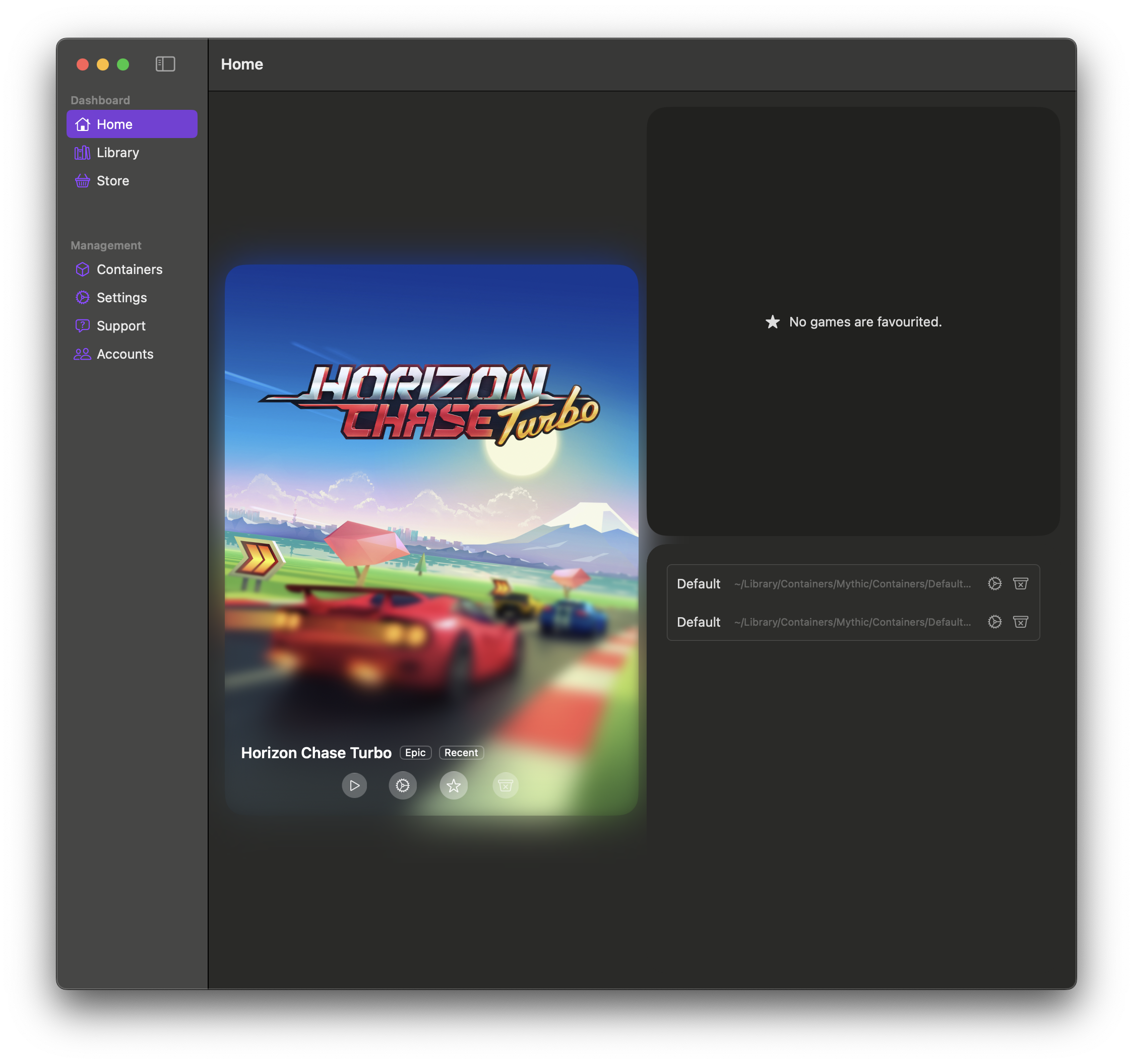This screenshot has height=1064, width=1133.
Task: Click the Library books icon
Action: tap(83, 153)
